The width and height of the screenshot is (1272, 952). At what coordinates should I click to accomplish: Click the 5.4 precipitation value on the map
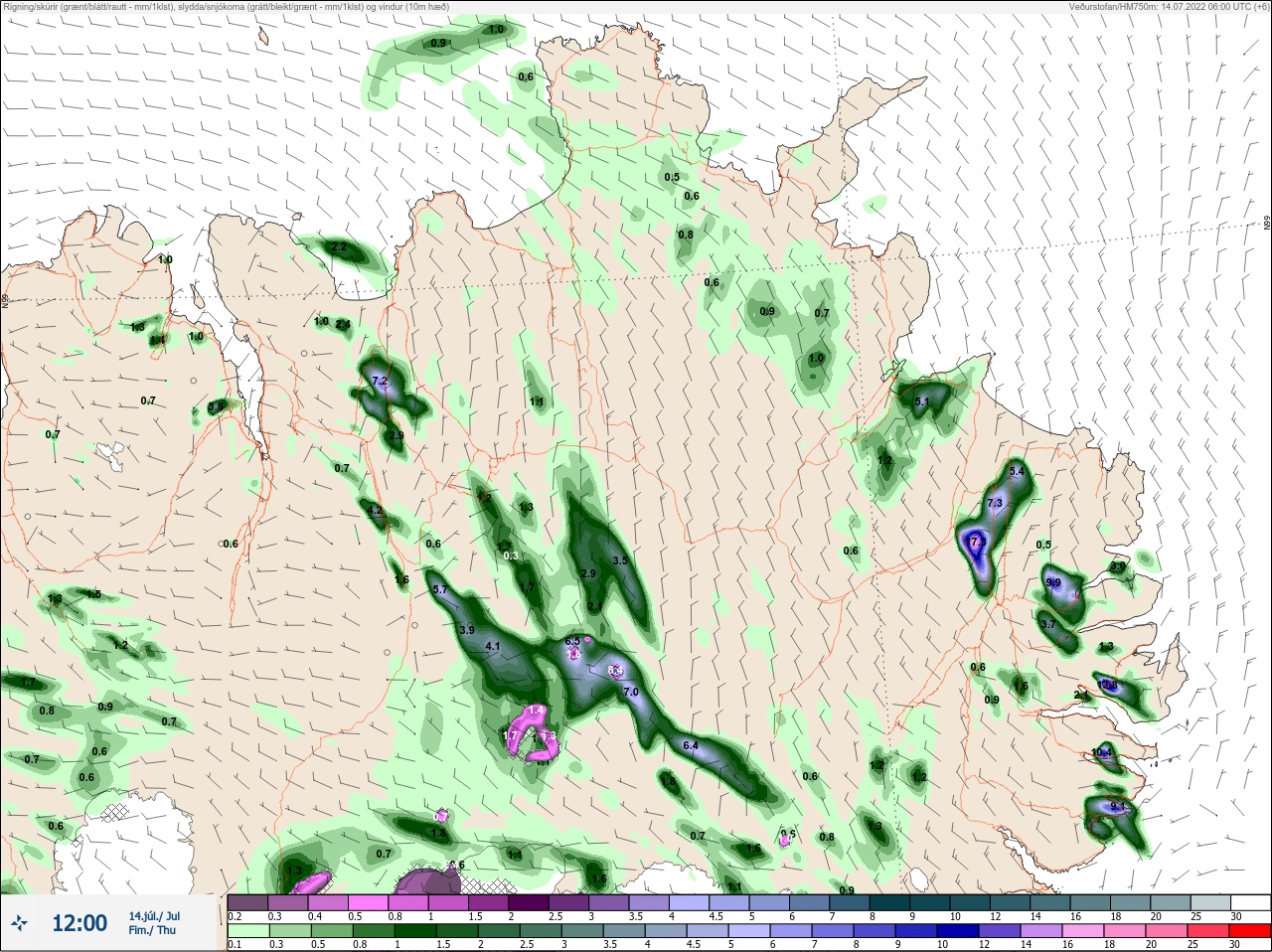coord(1017,472)
